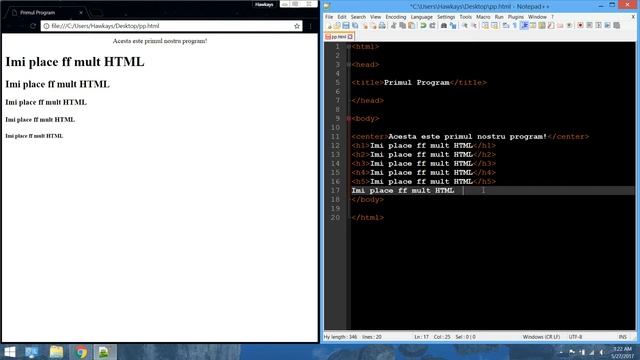Open the Replace dialog toolbar icon
This screenshot has height=360, width=640.
453,26
